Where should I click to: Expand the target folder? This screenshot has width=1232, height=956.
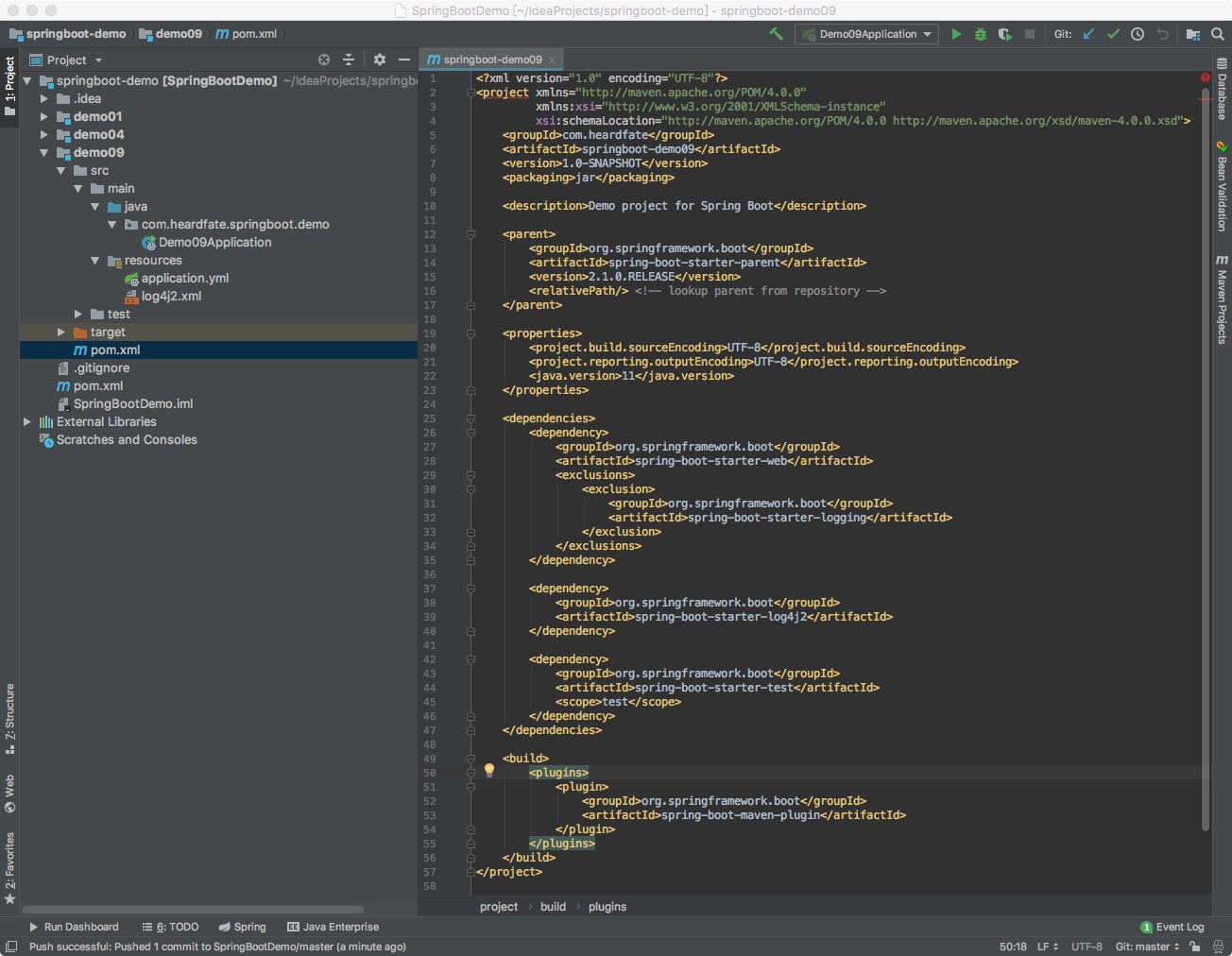point(60,333)
